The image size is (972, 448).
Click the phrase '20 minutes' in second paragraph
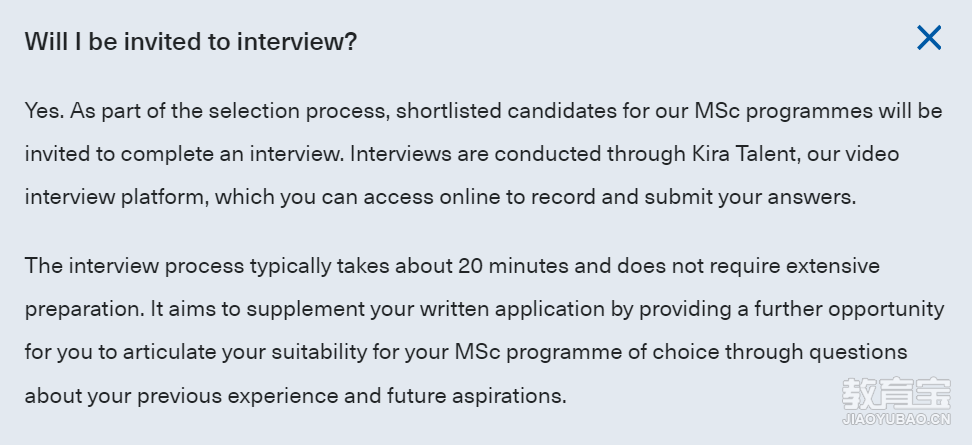tap(513, 266)
